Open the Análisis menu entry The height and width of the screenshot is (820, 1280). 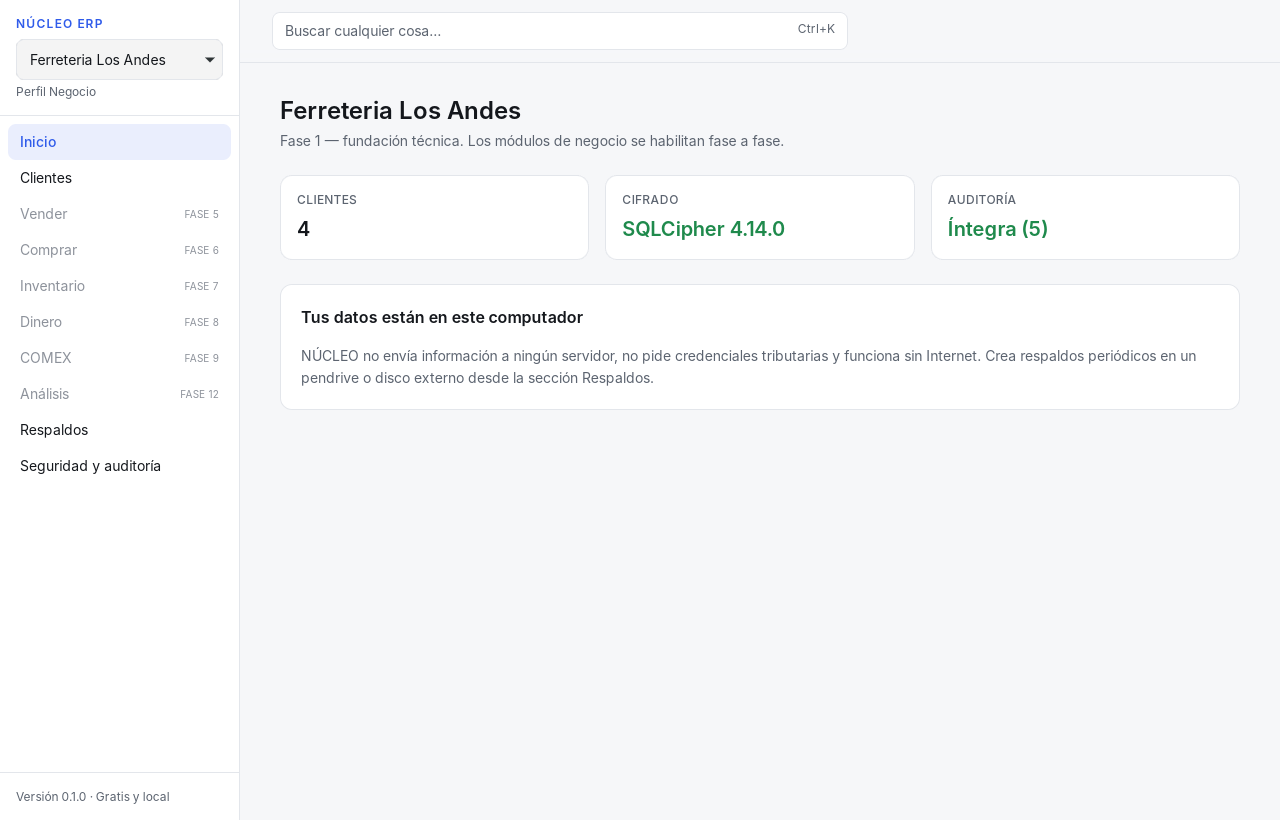(x=119, y=394)
